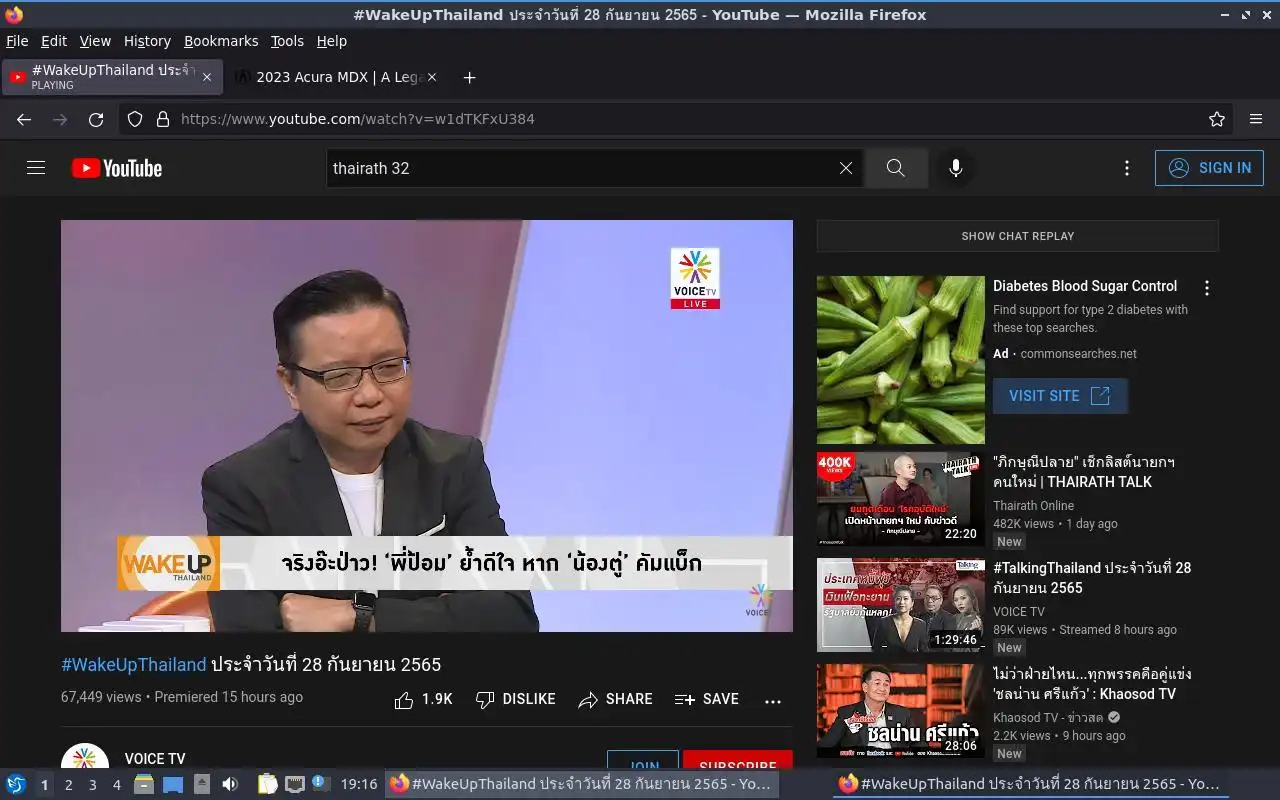The width and height of the screenshot is (1280, 800).
Task: Open the Edit menu
Action: pos(54,41)
